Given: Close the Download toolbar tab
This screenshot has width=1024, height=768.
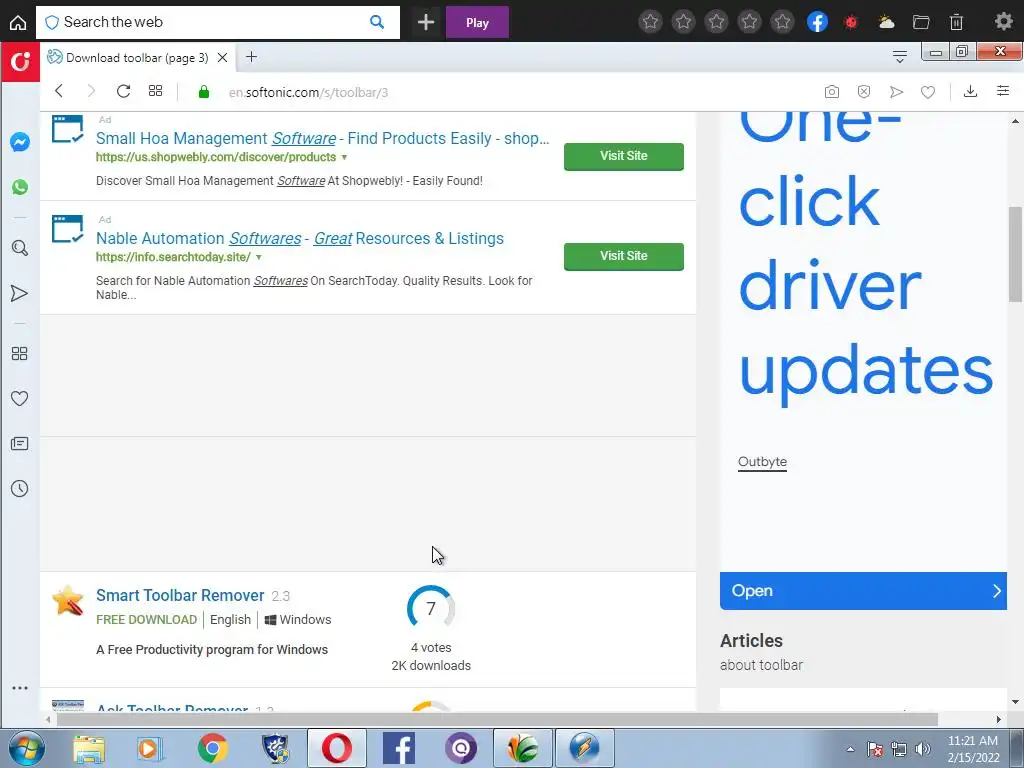Looking at the screenshot, I should [222, 57].
